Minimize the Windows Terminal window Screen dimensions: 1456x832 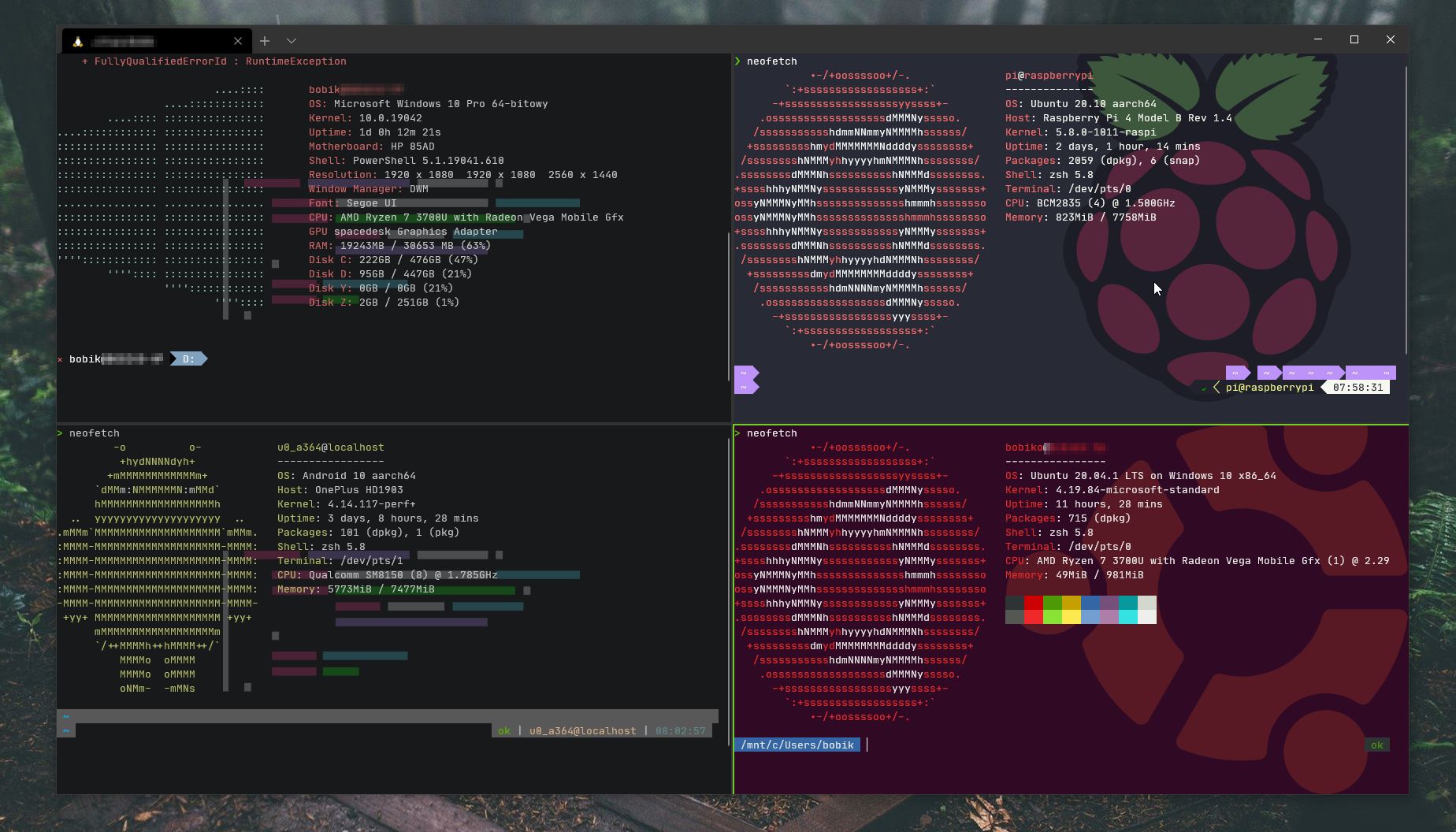pyautogui.click(x=1318, y=39)
